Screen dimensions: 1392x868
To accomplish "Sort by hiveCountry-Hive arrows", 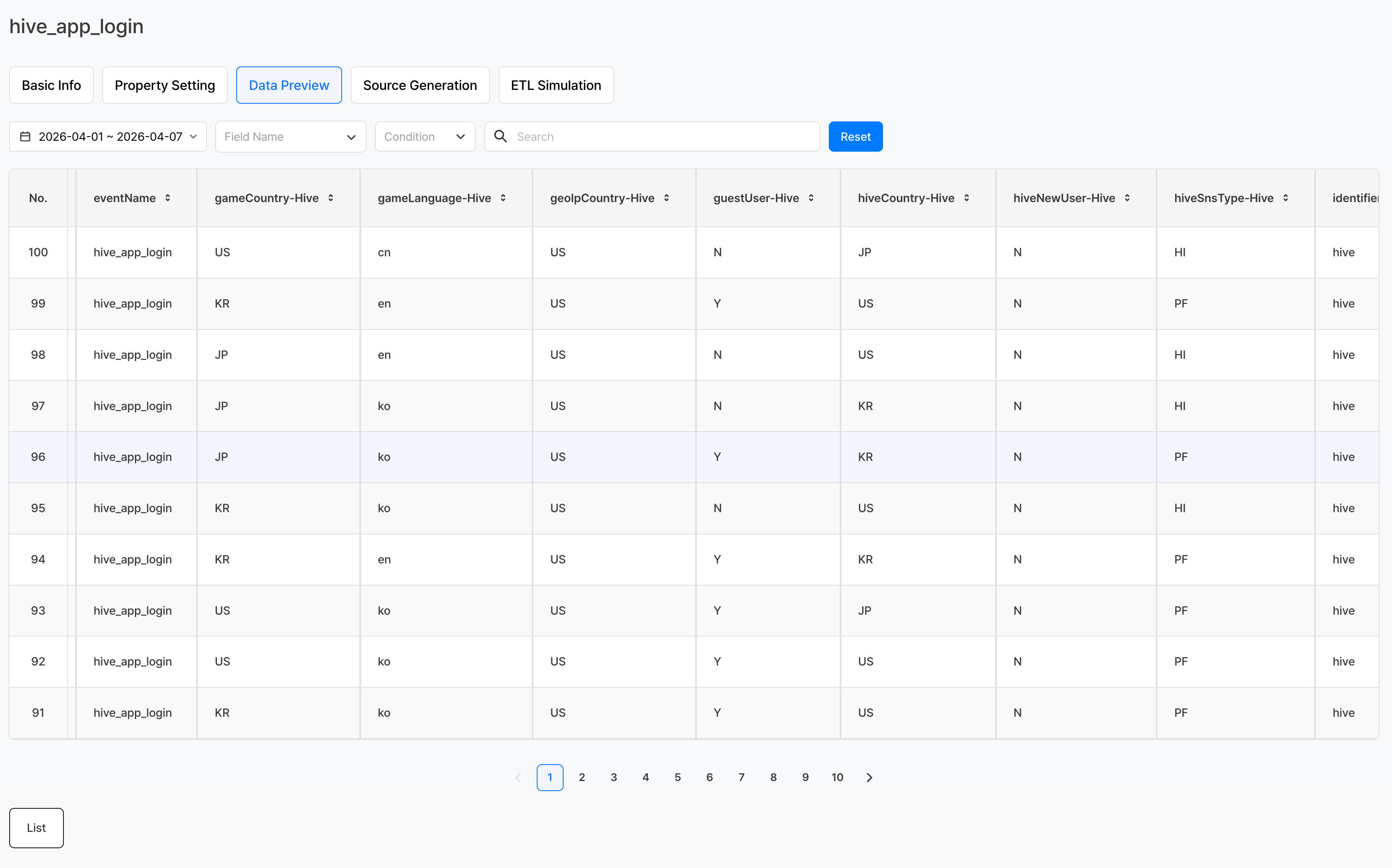I will coord(967,198).
